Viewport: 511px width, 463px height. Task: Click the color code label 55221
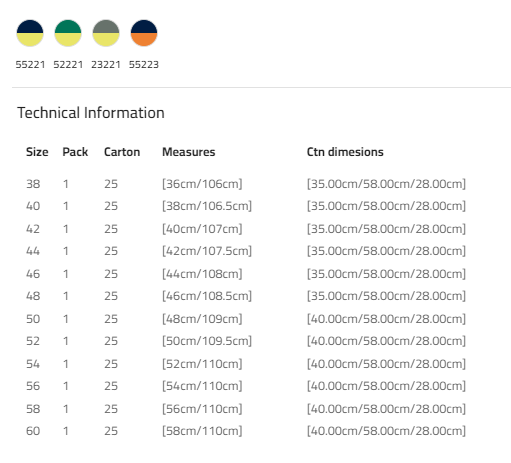30,64
